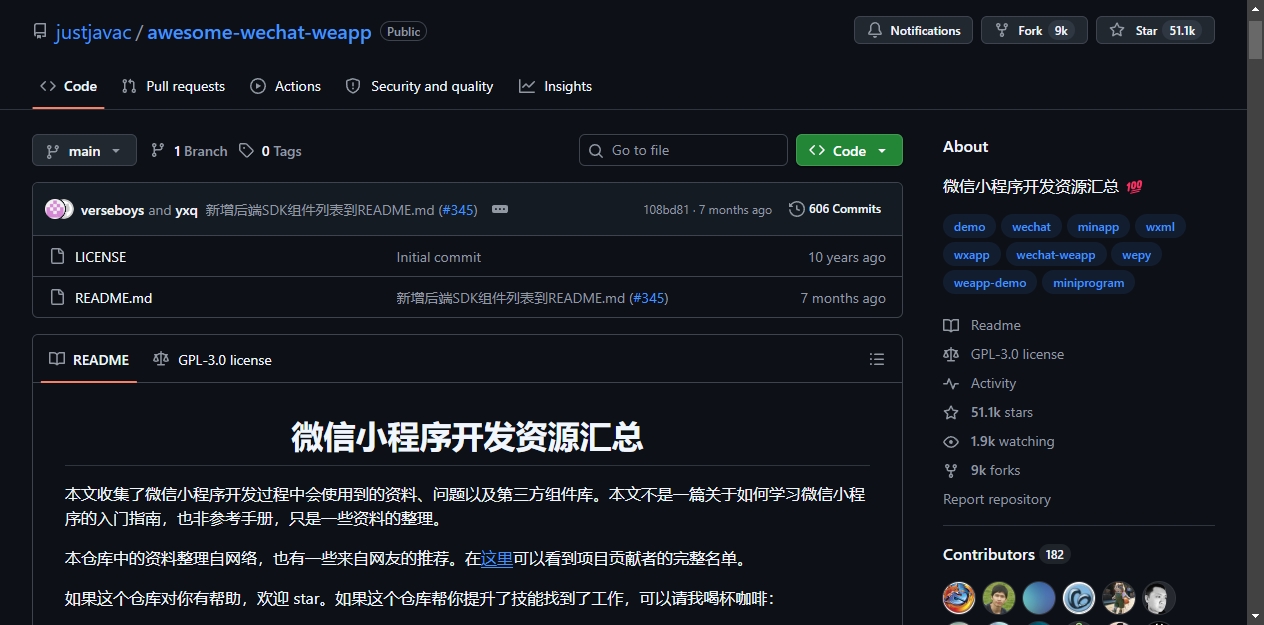Click the page scrollbar up arrow
The image size is (1264, 625).
[x=1256, y=8]
